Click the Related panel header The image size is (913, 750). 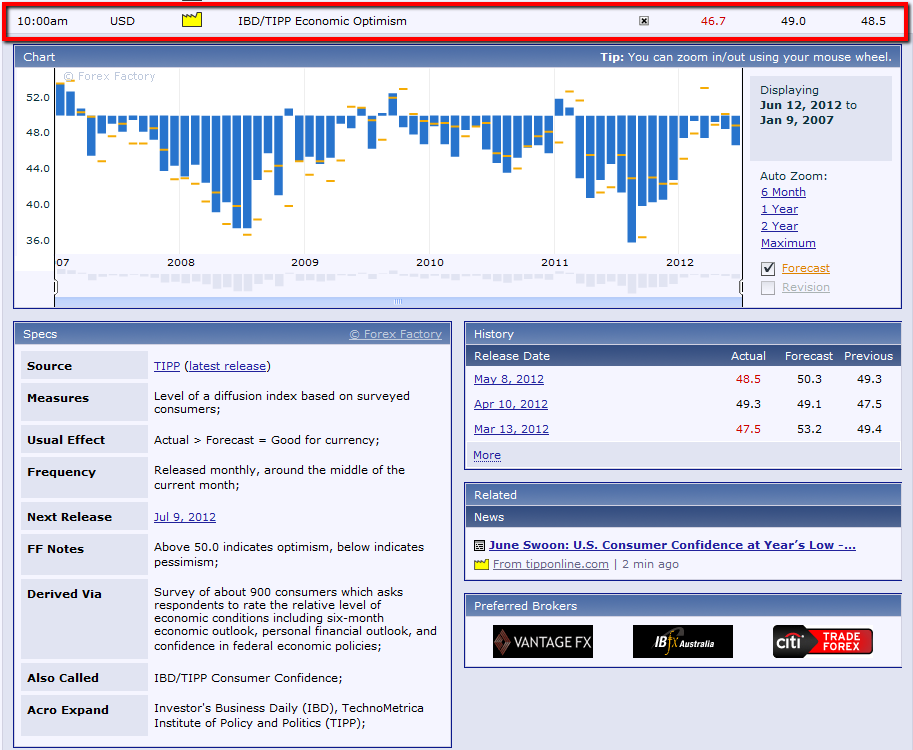point(683,495)
